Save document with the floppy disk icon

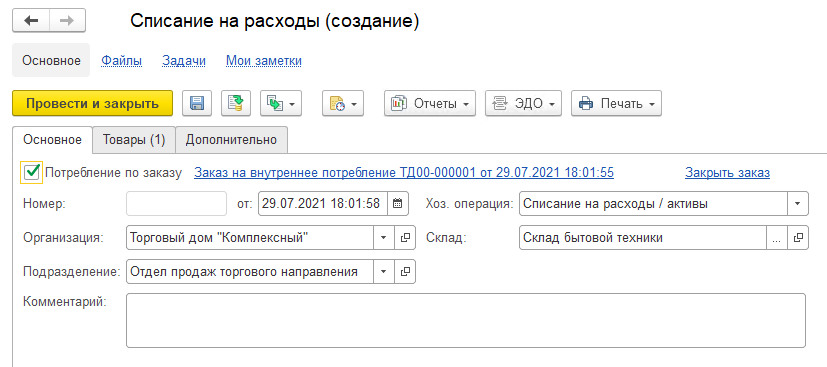click(197, 103)
